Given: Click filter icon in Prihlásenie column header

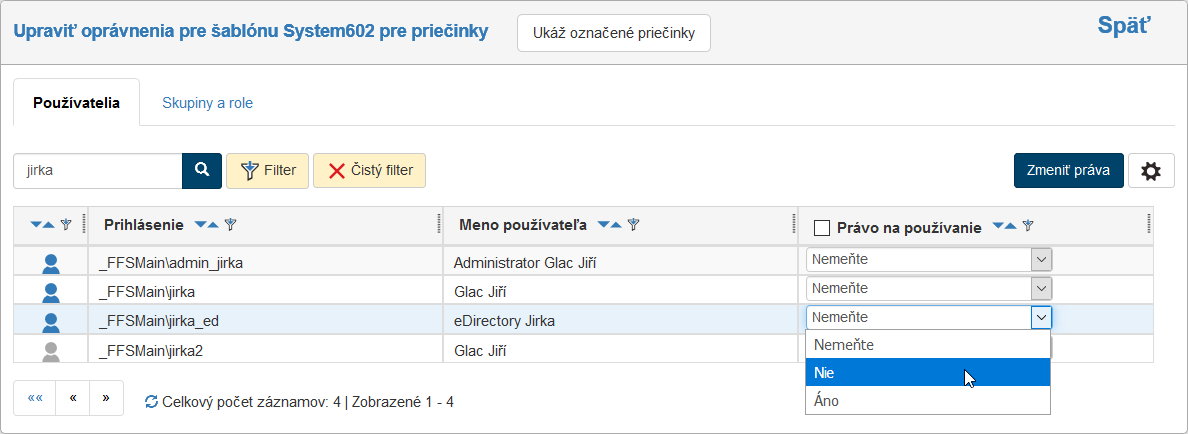Looking at the screenshot, I should click(x=230, y=225).
